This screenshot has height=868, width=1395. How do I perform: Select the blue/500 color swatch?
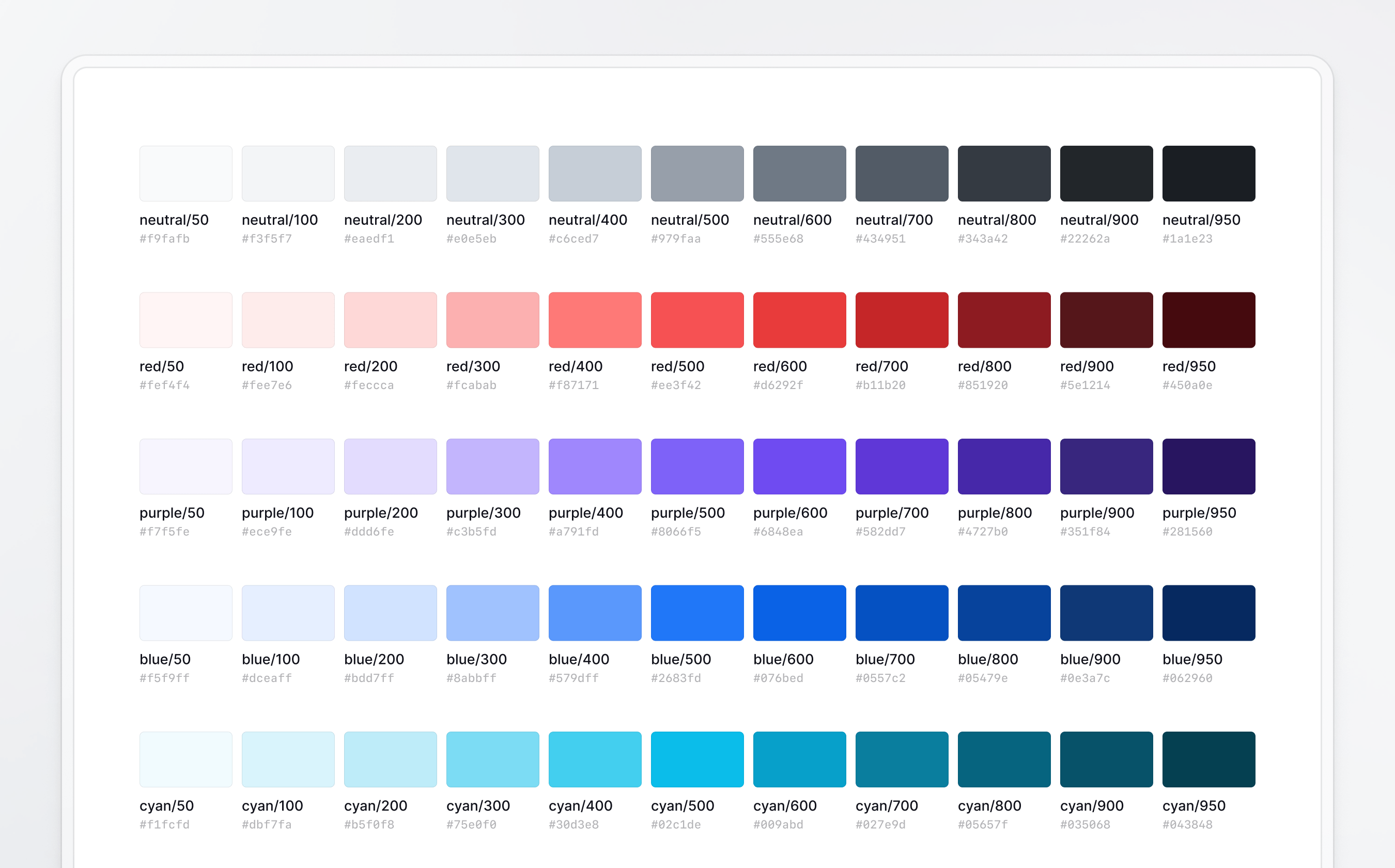coord(697,613)
